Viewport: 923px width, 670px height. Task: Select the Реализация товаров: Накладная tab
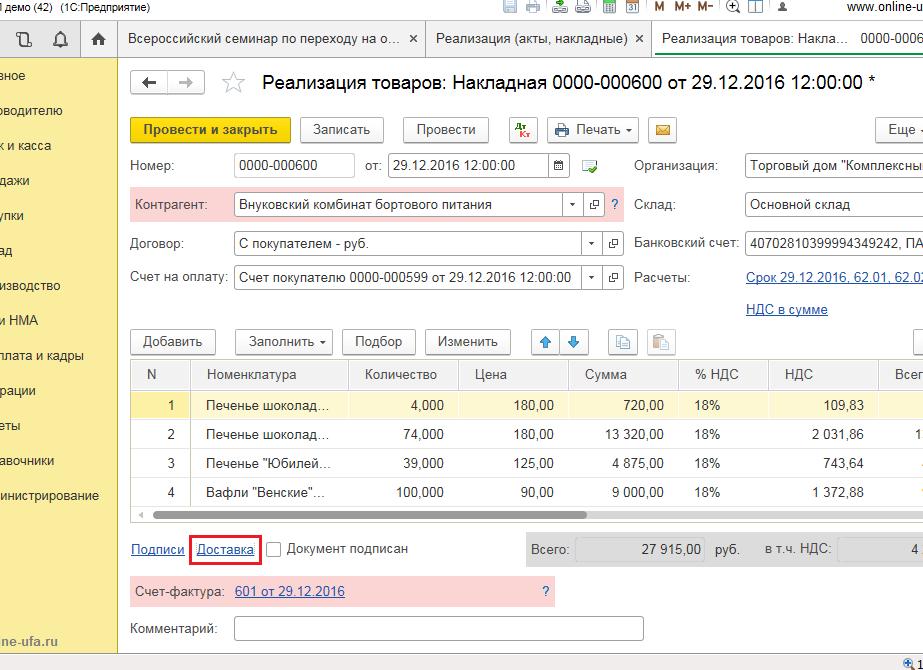pyautogui.click(x=789, y=39)
